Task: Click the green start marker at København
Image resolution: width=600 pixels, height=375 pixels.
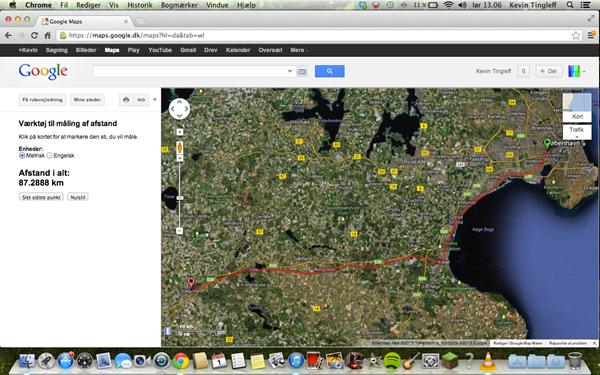Action: point(547,143)
